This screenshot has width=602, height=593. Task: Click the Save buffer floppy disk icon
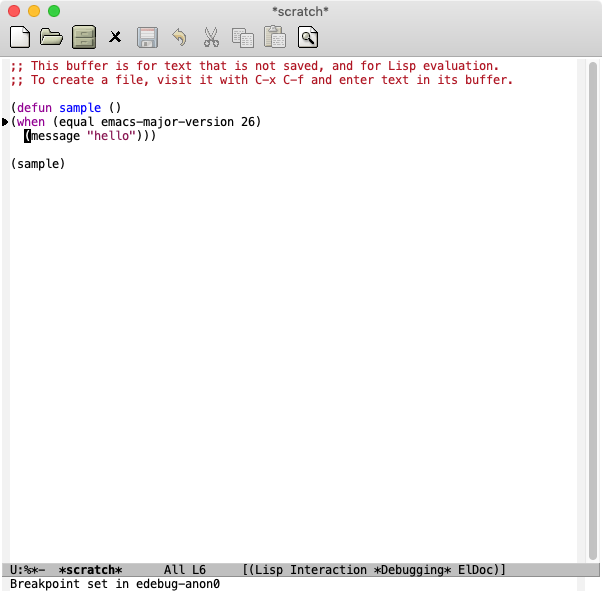tap(147, 38)
